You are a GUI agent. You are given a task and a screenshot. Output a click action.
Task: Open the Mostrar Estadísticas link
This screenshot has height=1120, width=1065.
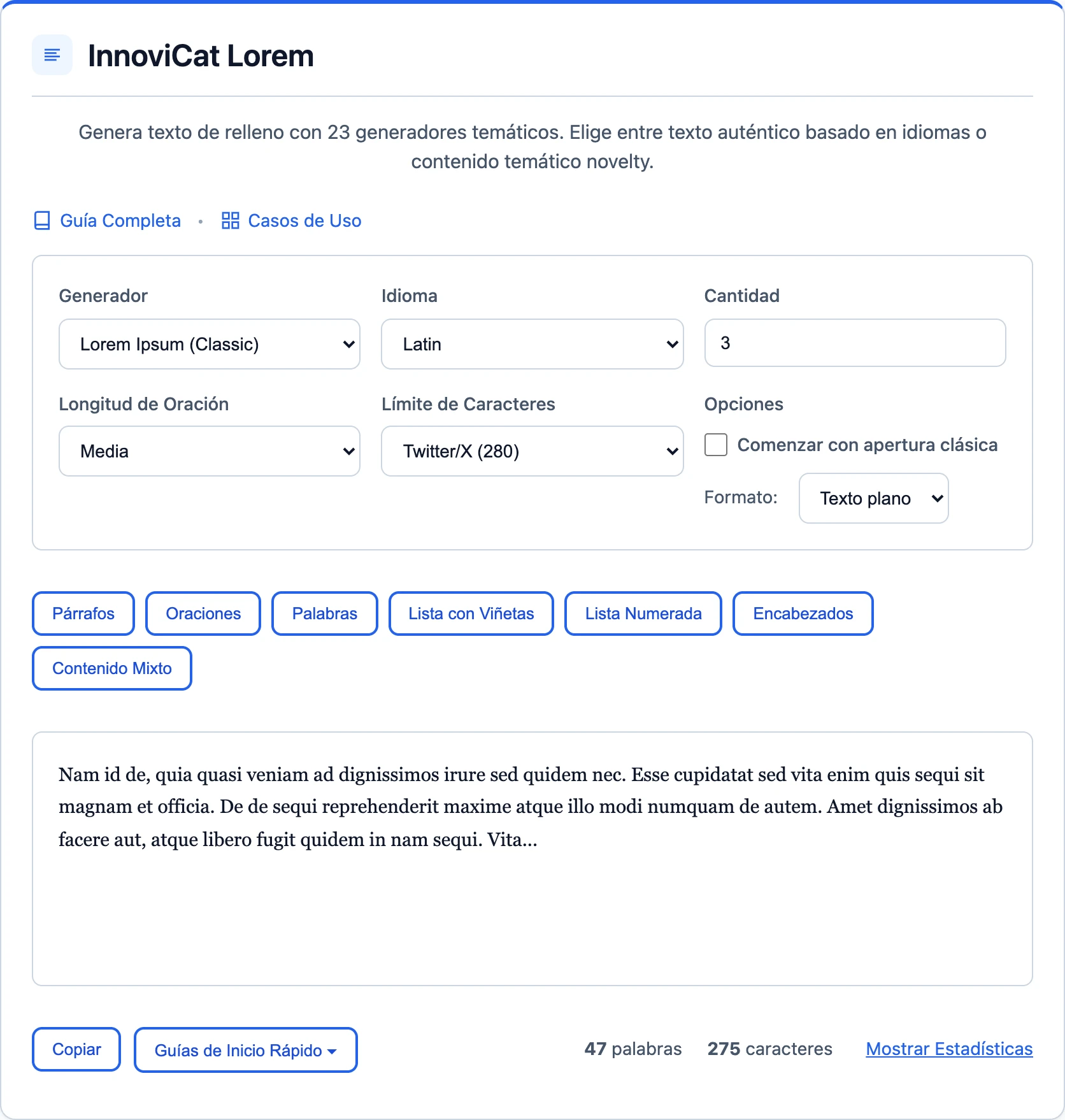click(949, 1049)
